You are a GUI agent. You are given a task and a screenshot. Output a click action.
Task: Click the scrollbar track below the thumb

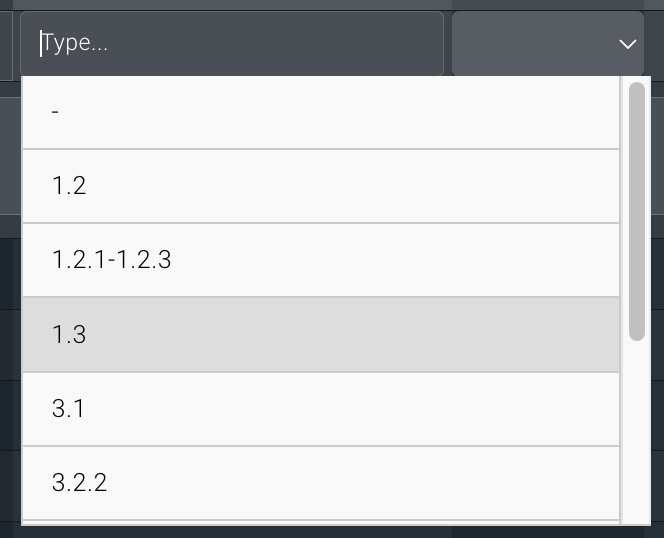pyautogui.click(x=637, y=430)
